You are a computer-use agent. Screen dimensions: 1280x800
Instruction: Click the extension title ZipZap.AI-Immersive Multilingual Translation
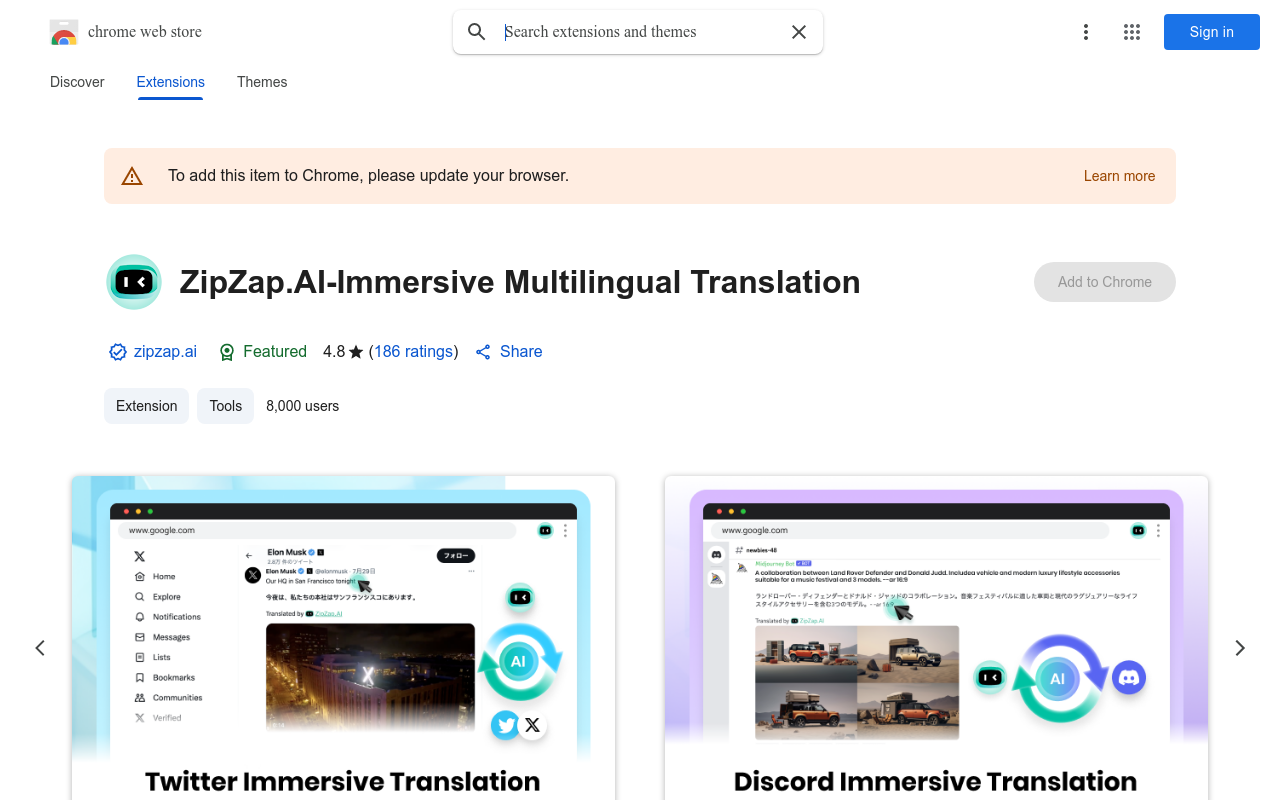pos(520,282)
